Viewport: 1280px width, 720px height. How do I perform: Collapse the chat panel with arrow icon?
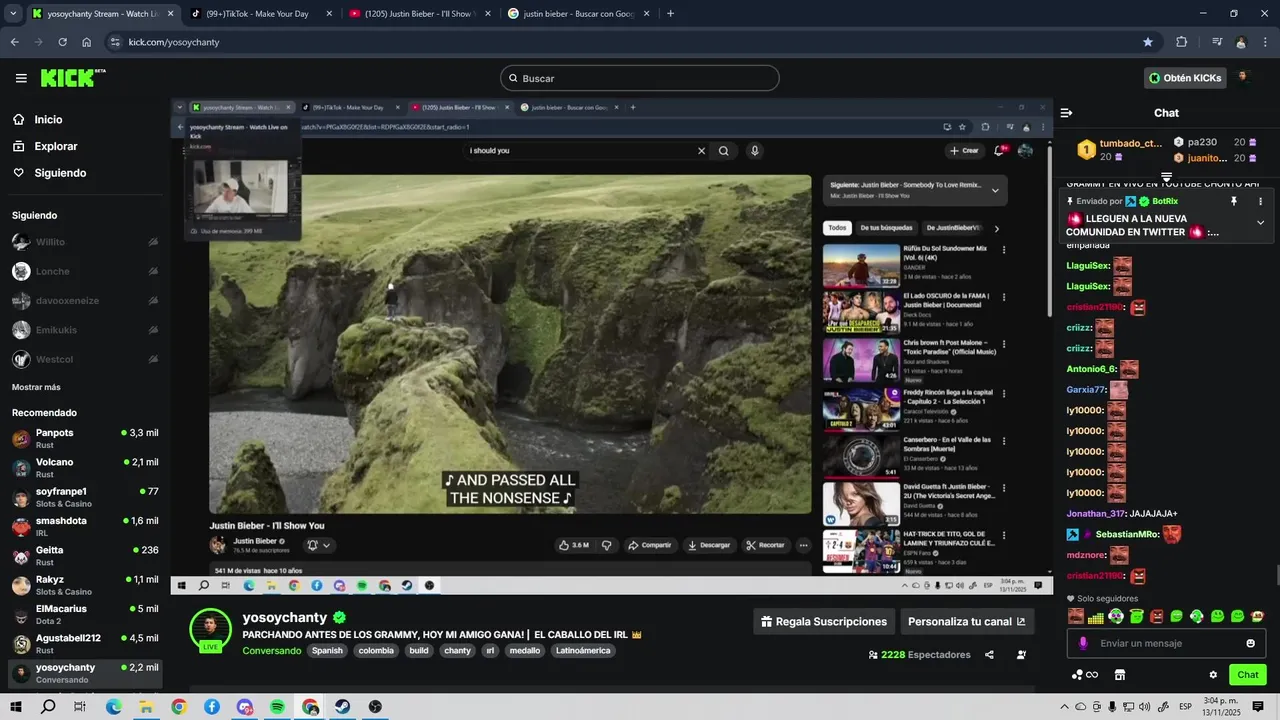[x=1067, y=113]
